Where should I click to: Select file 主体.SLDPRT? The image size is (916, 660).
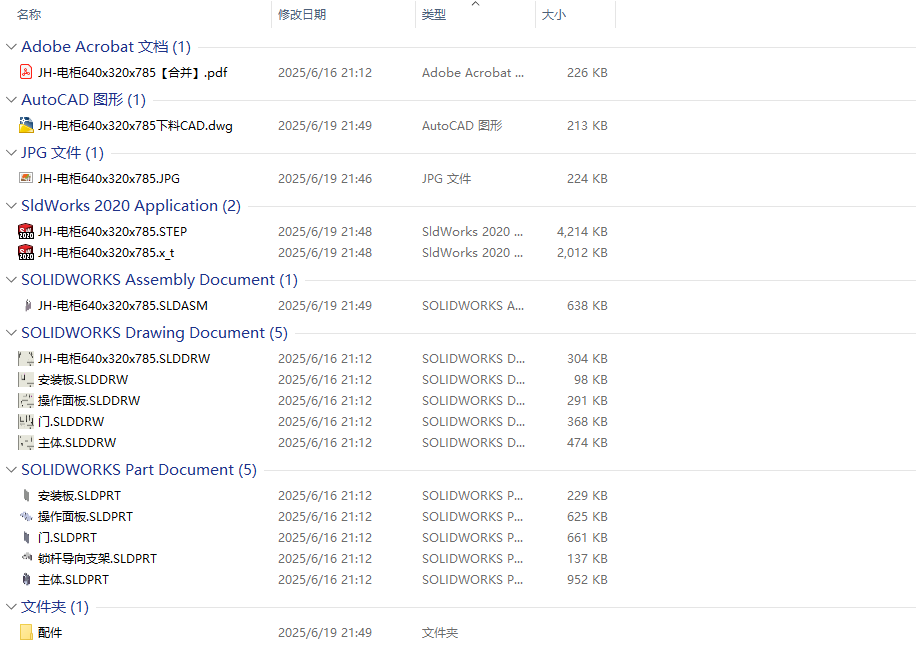[x=74, y=579]
